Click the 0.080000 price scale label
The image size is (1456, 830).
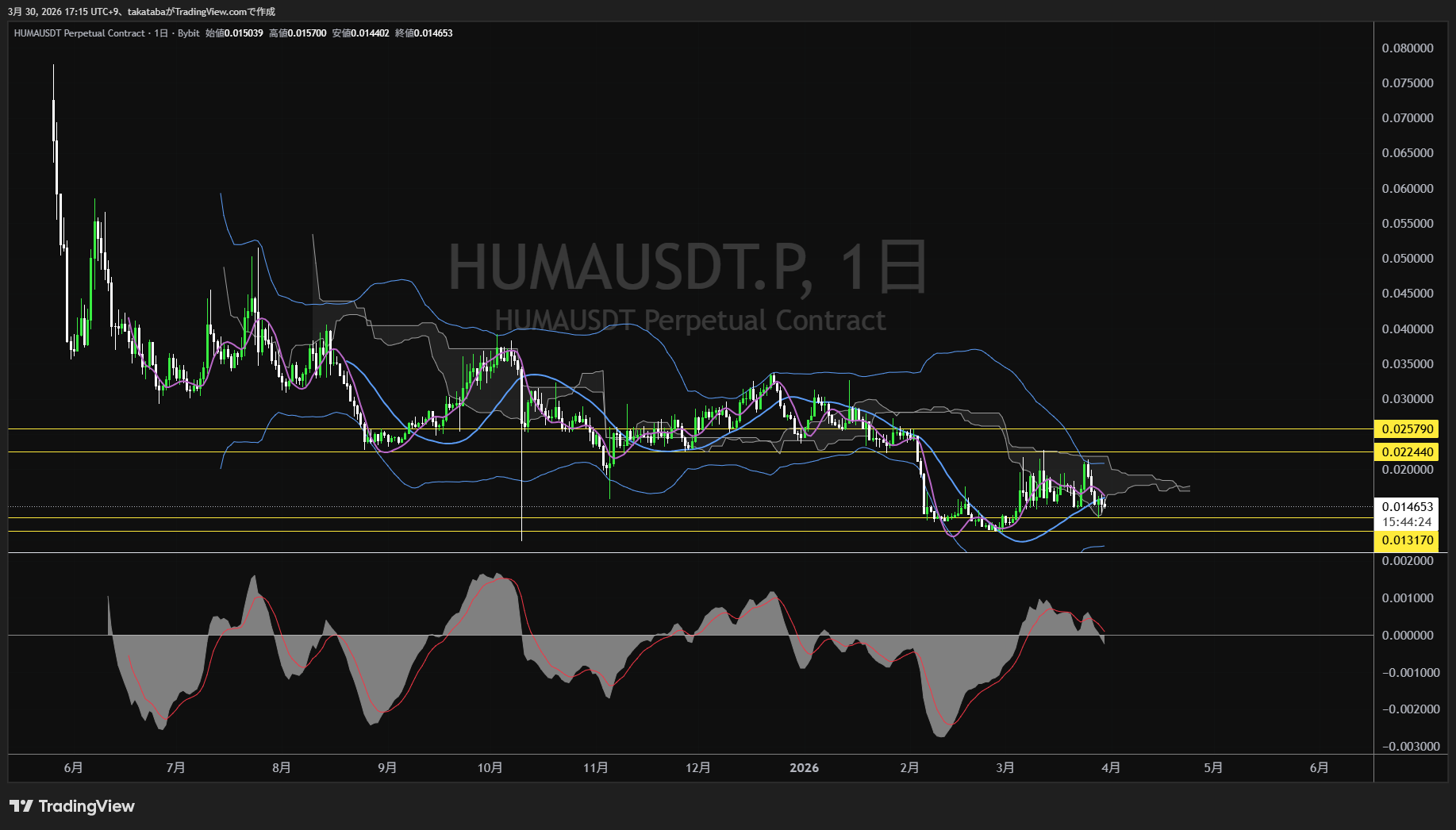(x=1408, y=48)
